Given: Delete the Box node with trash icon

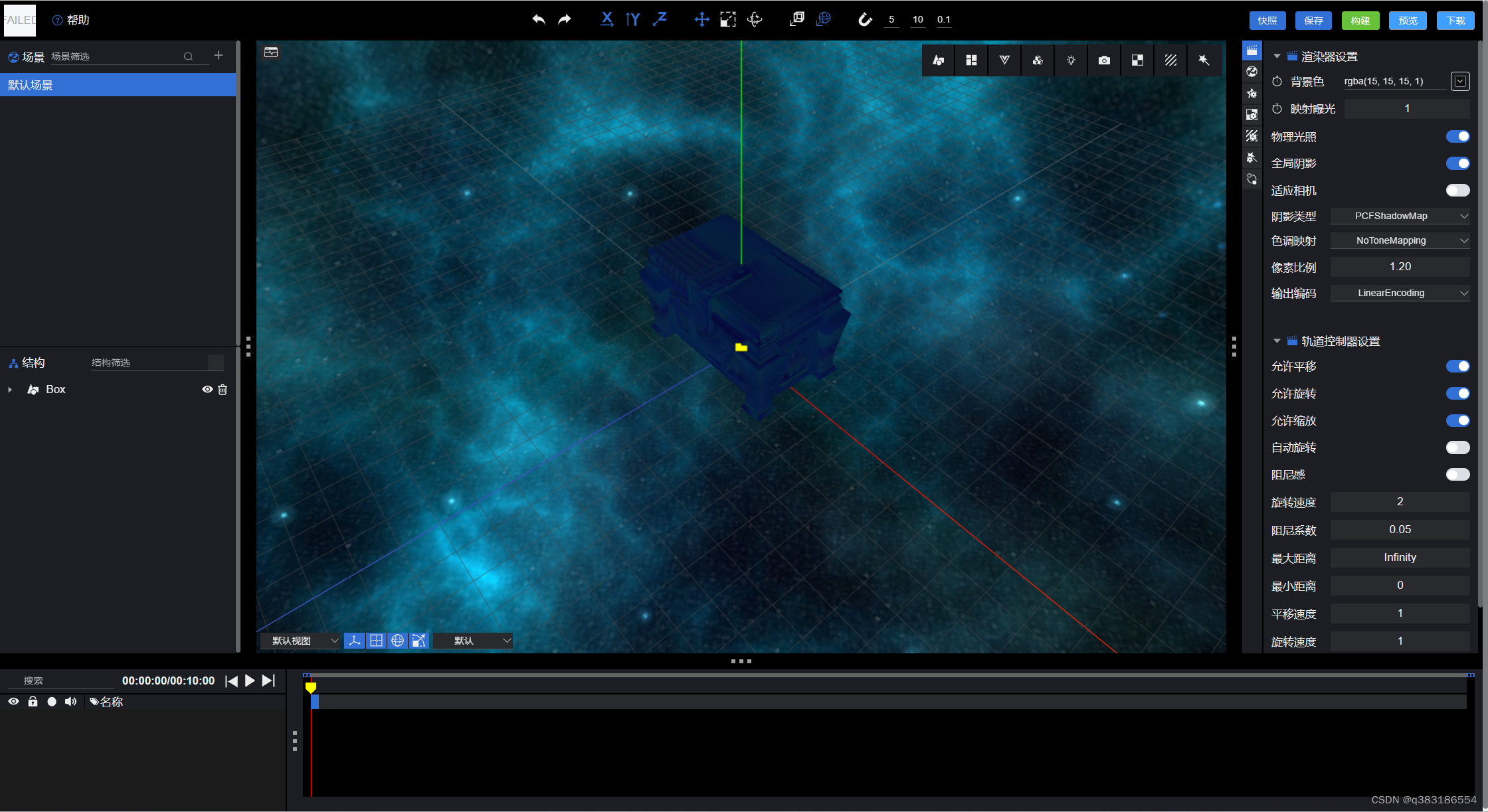Looking at the screenshot, I should [223, 390].
